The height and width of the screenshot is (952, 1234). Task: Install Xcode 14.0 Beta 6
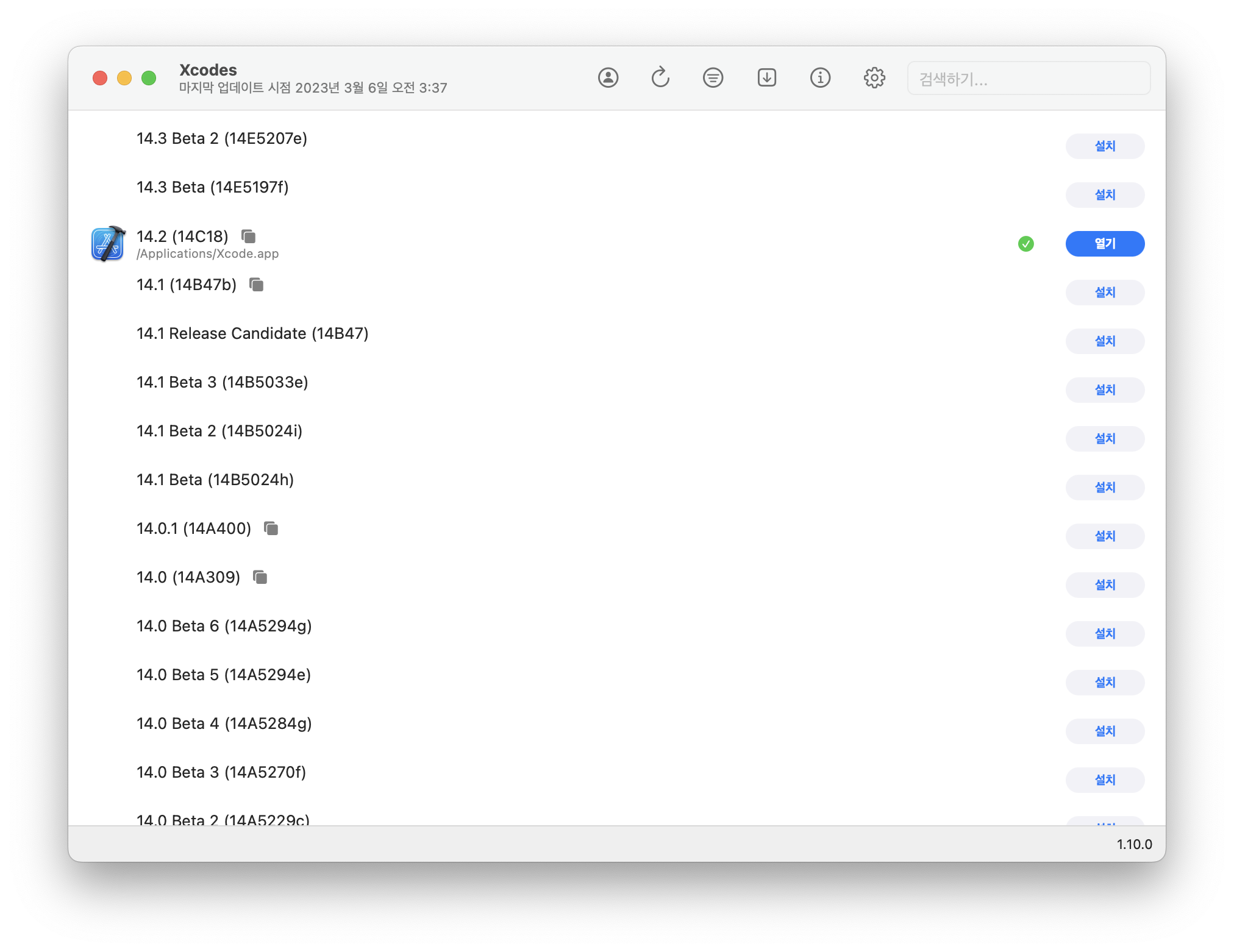point(1104,634)
